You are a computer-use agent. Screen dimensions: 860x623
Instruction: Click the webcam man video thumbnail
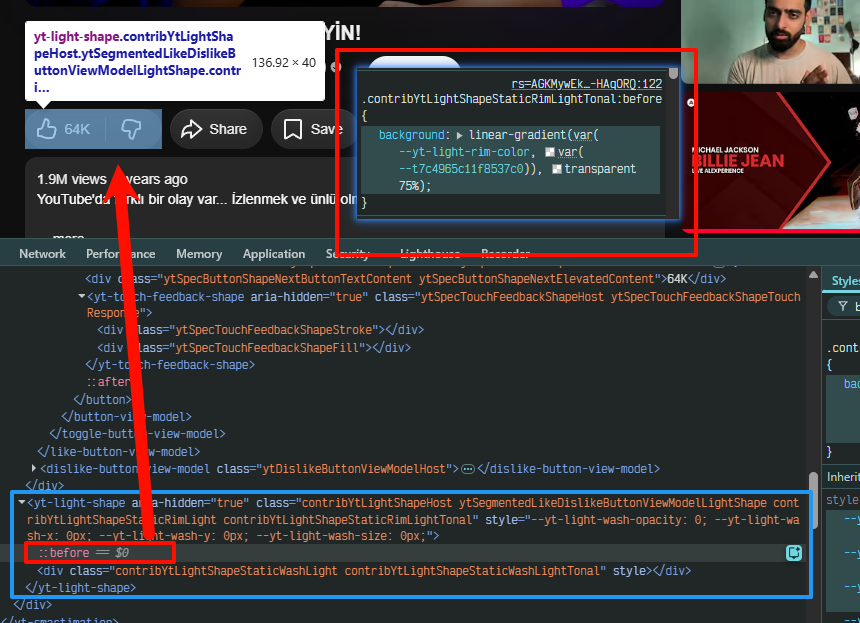tap(771, 42)
